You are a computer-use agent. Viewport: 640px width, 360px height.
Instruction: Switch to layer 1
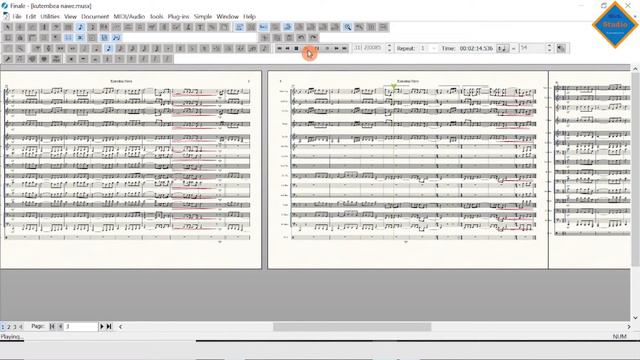coord(2,327)
